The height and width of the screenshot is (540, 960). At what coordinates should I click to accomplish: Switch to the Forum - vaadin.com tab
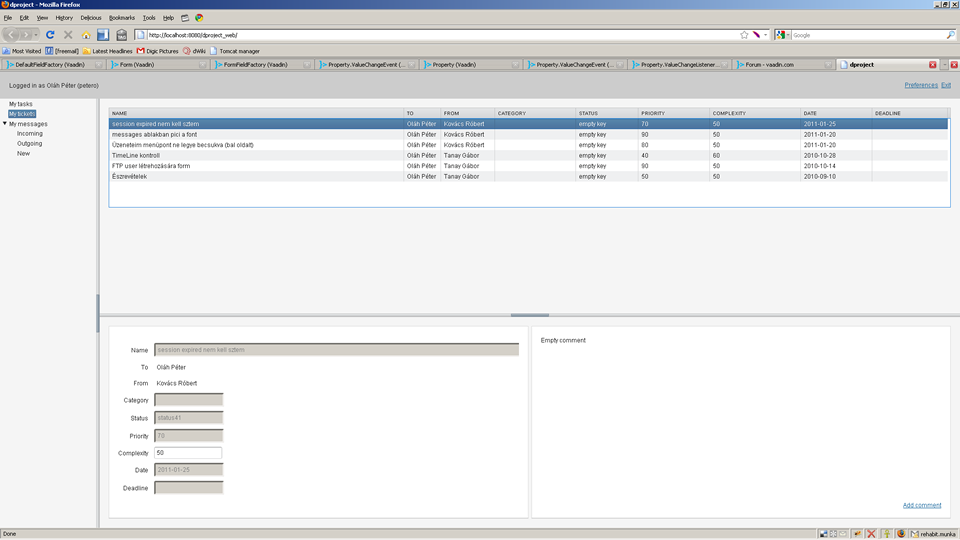[769, 65]
